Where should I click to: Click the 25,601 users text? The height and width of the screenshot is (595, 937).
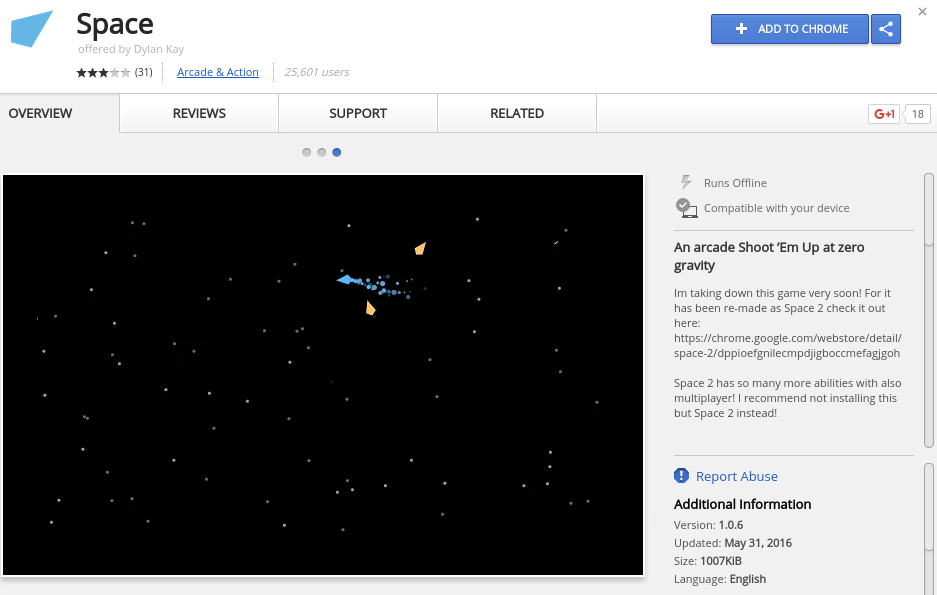(x=317, y=72)
